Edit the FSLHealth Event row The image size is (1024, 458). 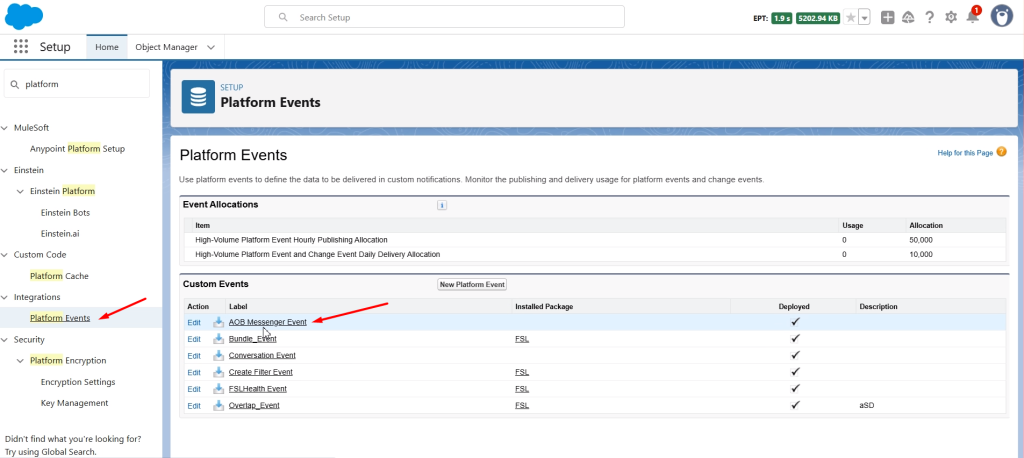click(x=194, y=389)
